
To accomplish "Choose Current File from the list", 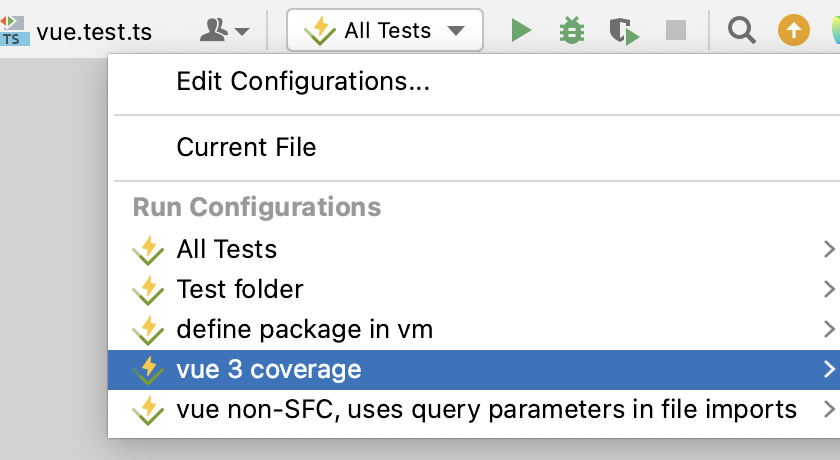I will (246, 148).
